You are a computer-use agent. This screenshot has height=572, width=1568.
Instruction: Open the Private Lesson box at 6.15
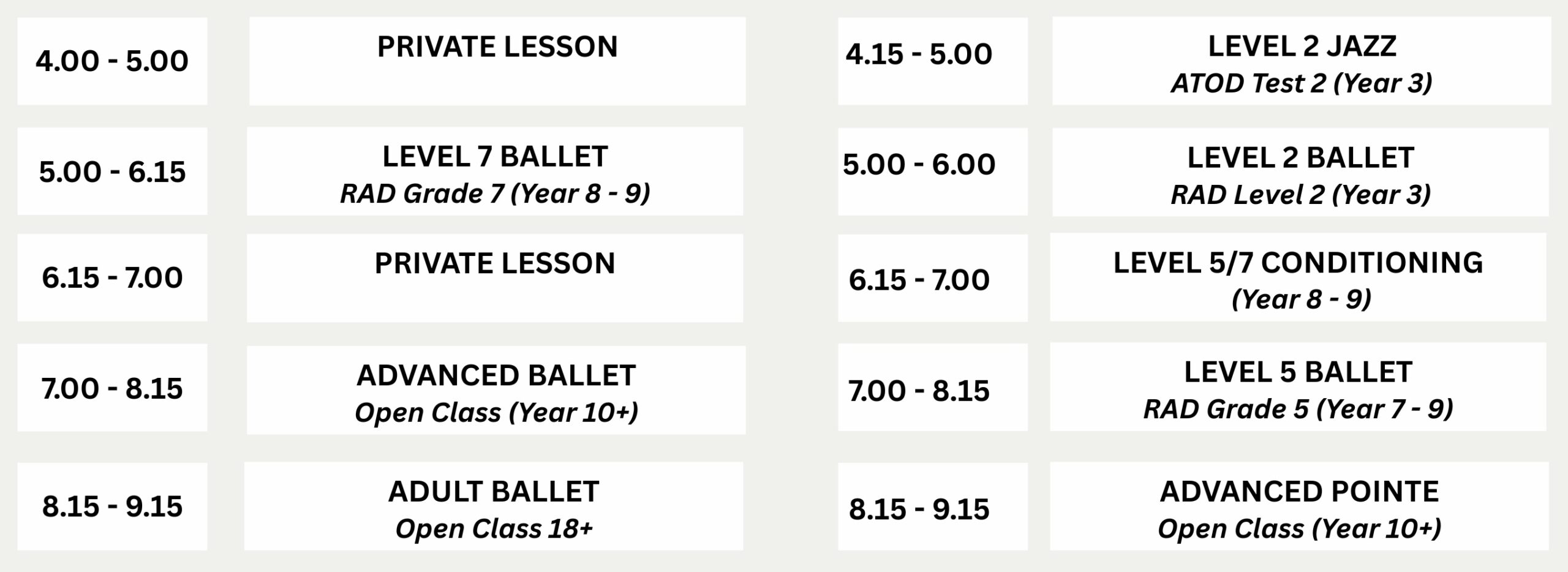point(495,278)
